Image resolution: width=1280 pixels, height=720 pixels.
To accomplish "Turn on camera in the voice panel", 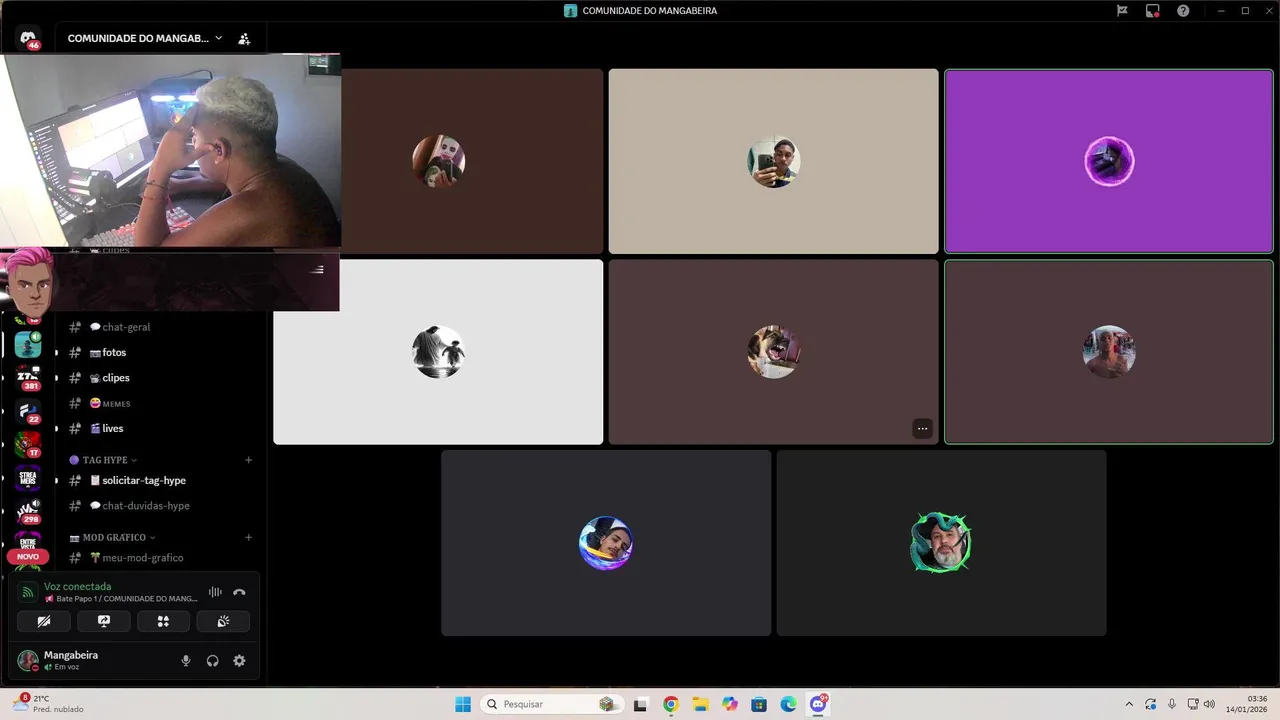I will (44, 621).
